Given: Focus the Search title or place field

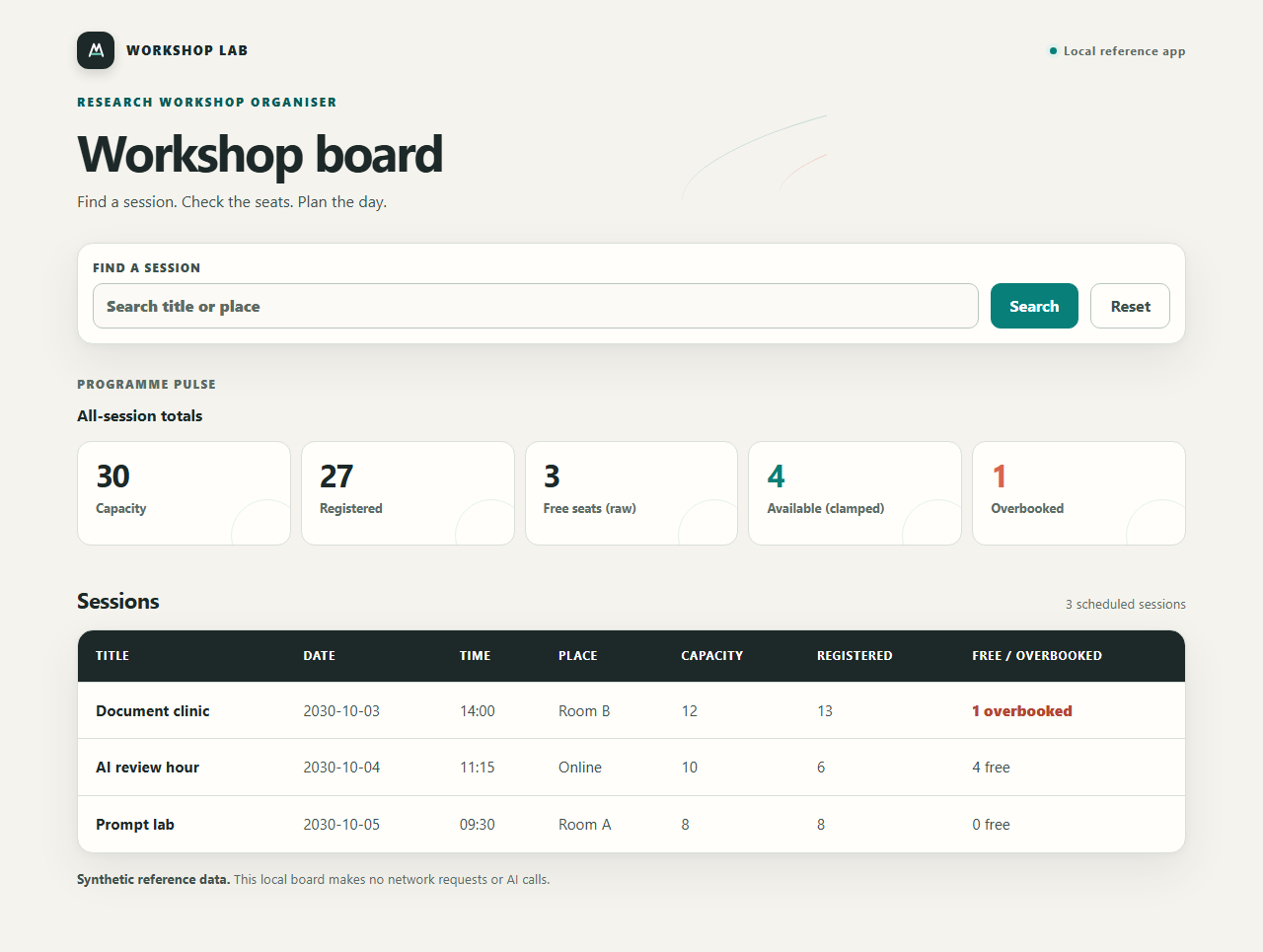Looking at the screenshot, I should tap(536, 306).
